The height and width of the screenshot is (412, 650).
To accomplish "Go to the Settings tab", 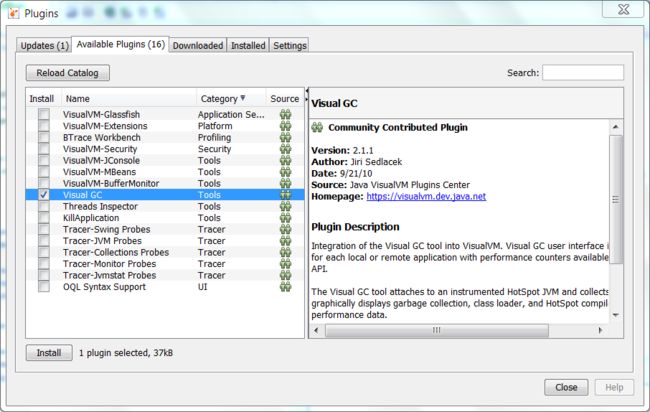I will pos(290,45).
